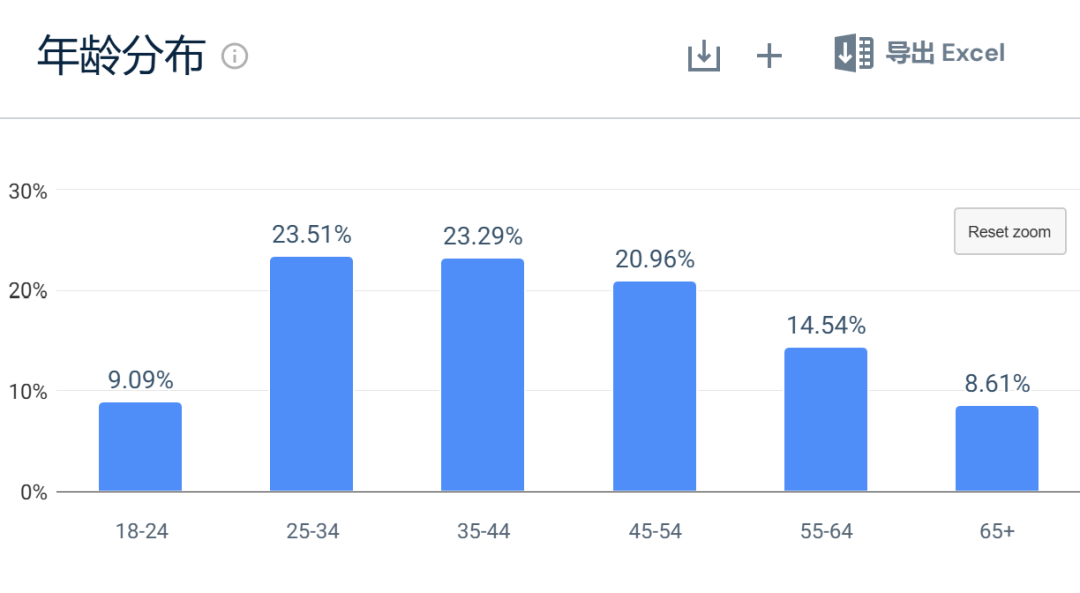Click the 年龄分布 chart title
This screenshot has height=593, width=1080.
point(121,56)
